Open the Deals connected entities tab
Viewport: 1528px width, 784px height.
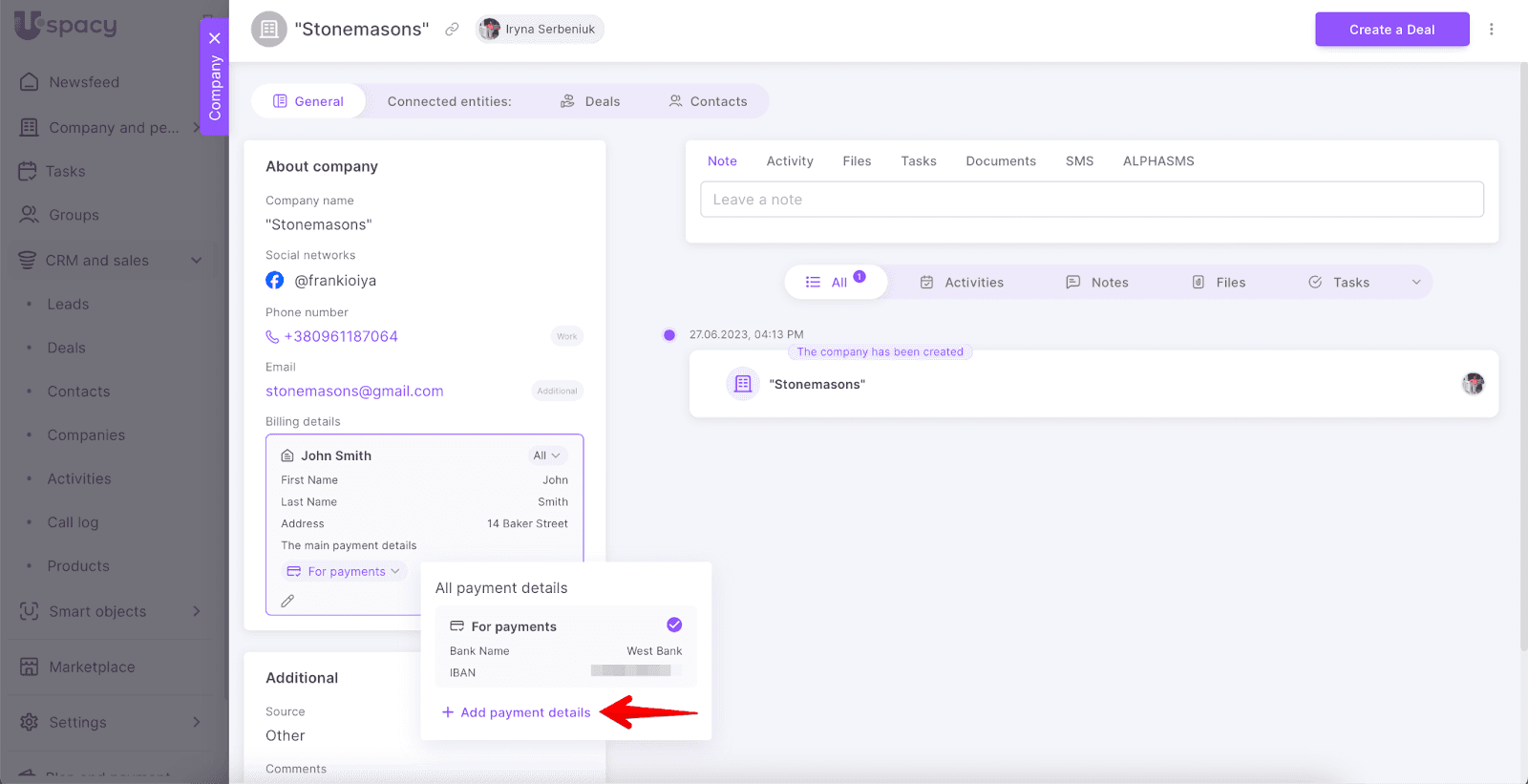[590, 101]
